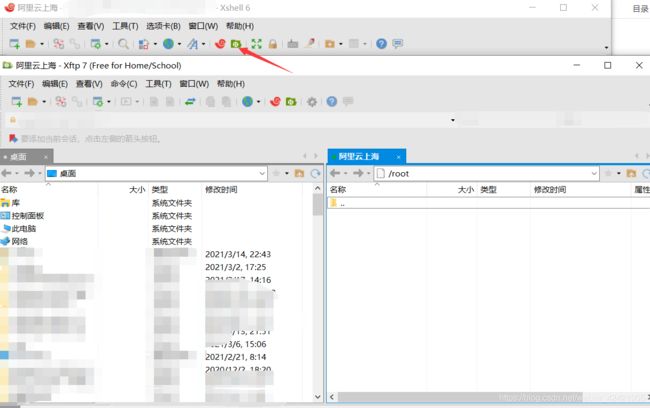This screenshot has height=408, width=650.
Task: Refresh the local desktop pane
Action: click(x=315, y=173)
